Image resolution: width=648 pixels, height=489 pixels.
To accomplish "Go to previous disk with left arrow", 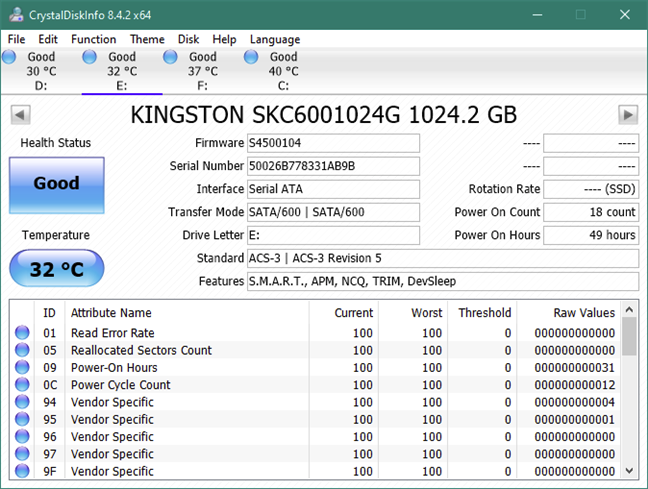I will click(x=20, y=114).
